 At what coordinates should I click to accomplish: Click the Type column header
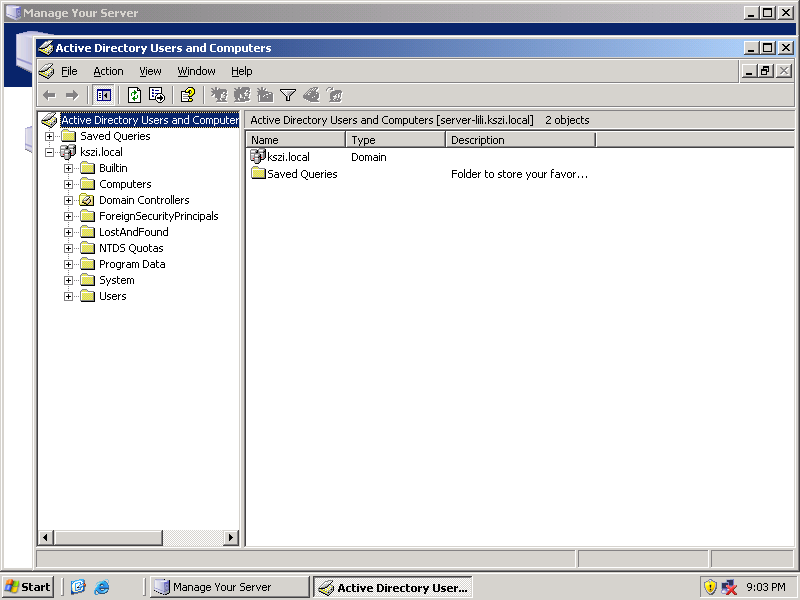click(x=395, y=140)
